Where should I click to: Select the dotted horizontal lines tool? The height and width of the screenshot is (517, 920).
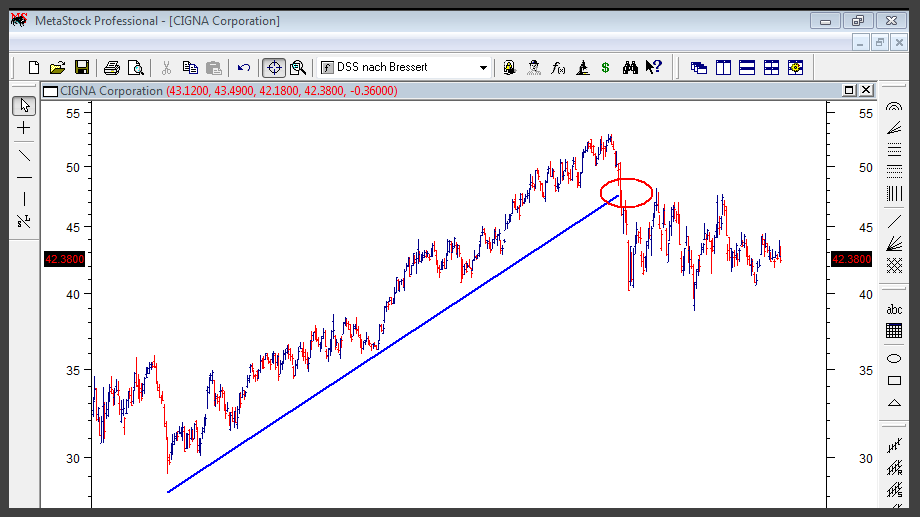pos(894,171)
